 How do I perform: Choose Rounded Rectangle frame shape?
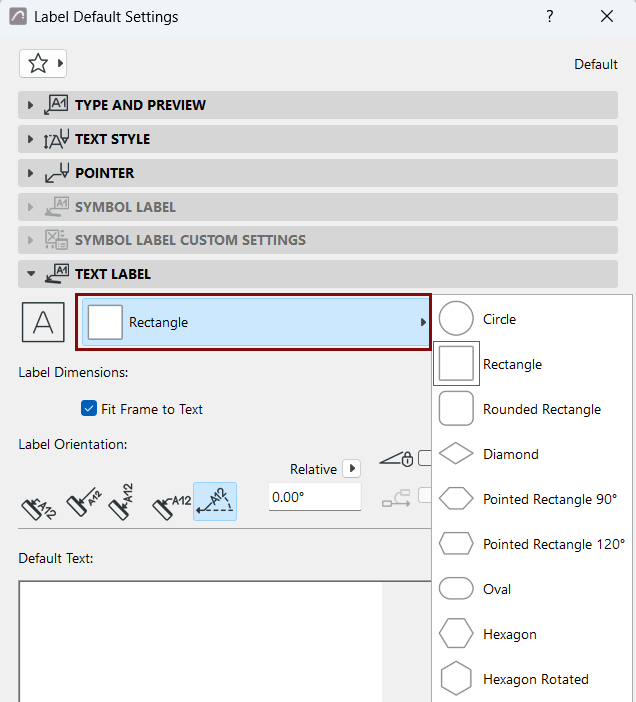(532, 409)
